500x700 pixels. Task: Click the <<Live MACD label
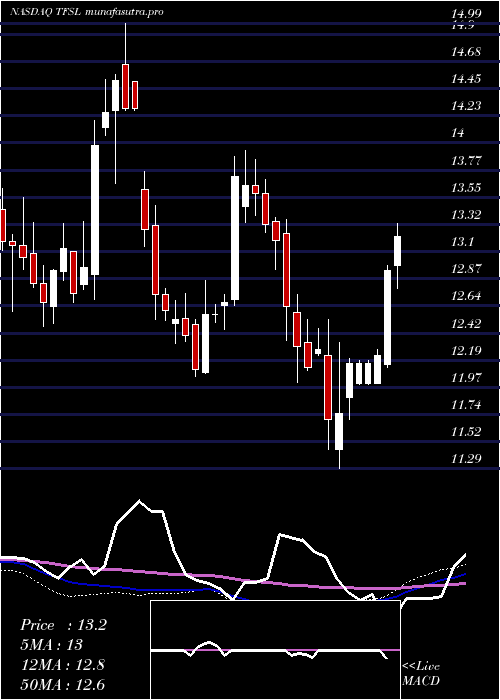point(421,674)
